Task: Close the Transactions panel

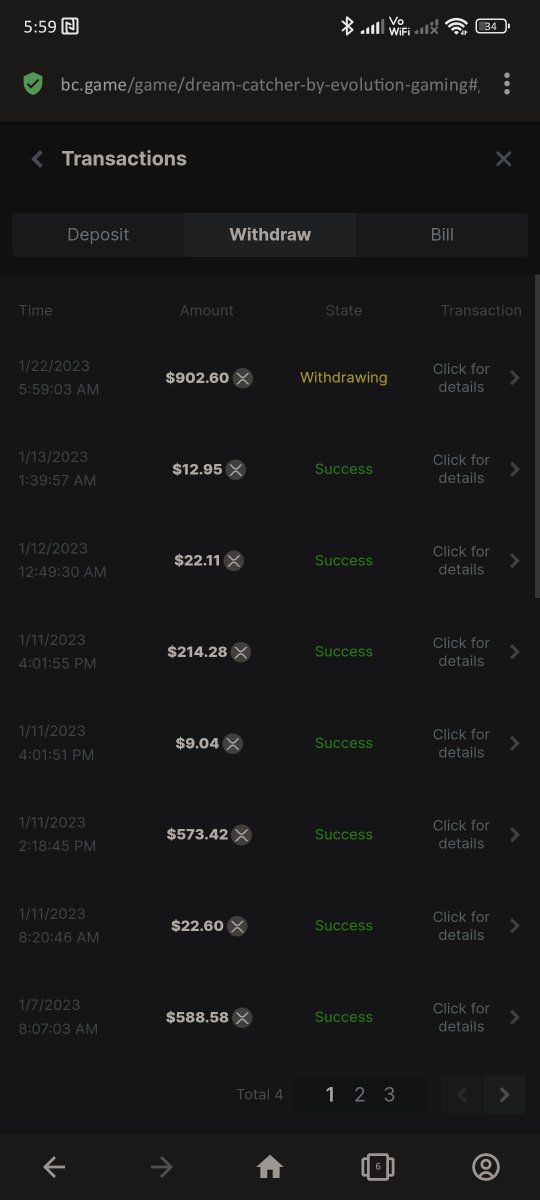Action: pyautogui.click(x=504, y=159)
